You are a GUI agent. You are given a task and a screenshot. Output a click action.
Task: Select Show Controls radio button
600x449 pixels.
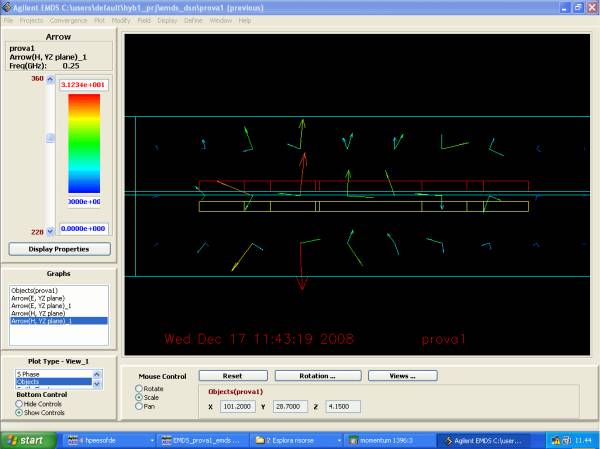19,413
